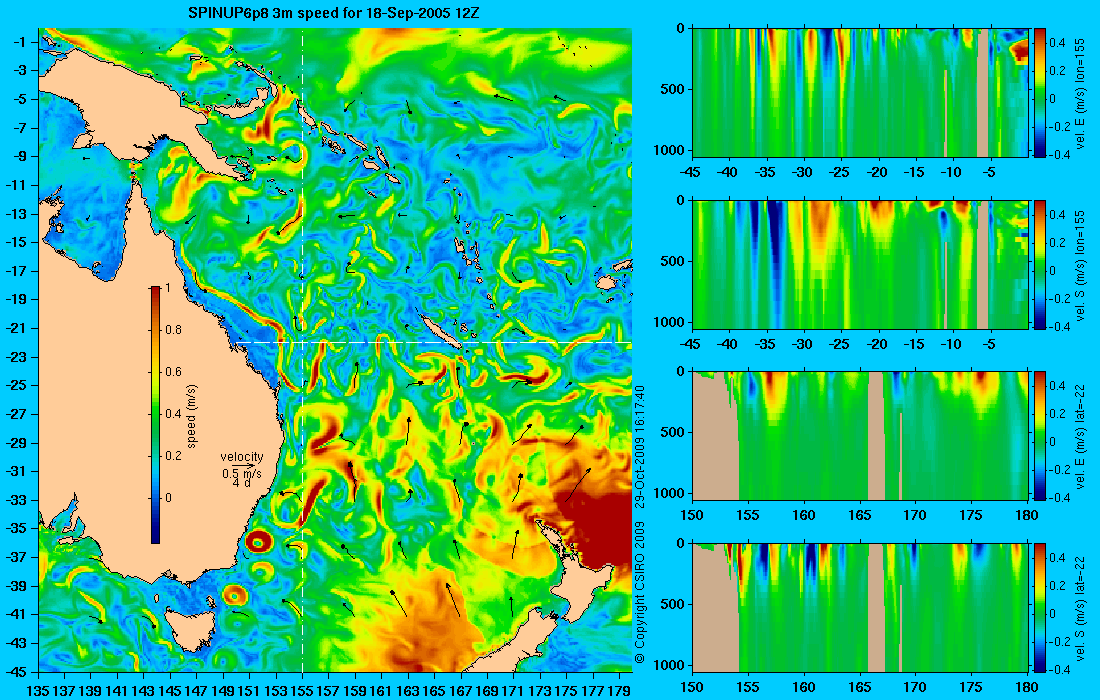Click the 'vel. E (m/s) lon=155' axis label
Image resolution: width=1100 pixels, height=700 pixels.
[1080, 94]
